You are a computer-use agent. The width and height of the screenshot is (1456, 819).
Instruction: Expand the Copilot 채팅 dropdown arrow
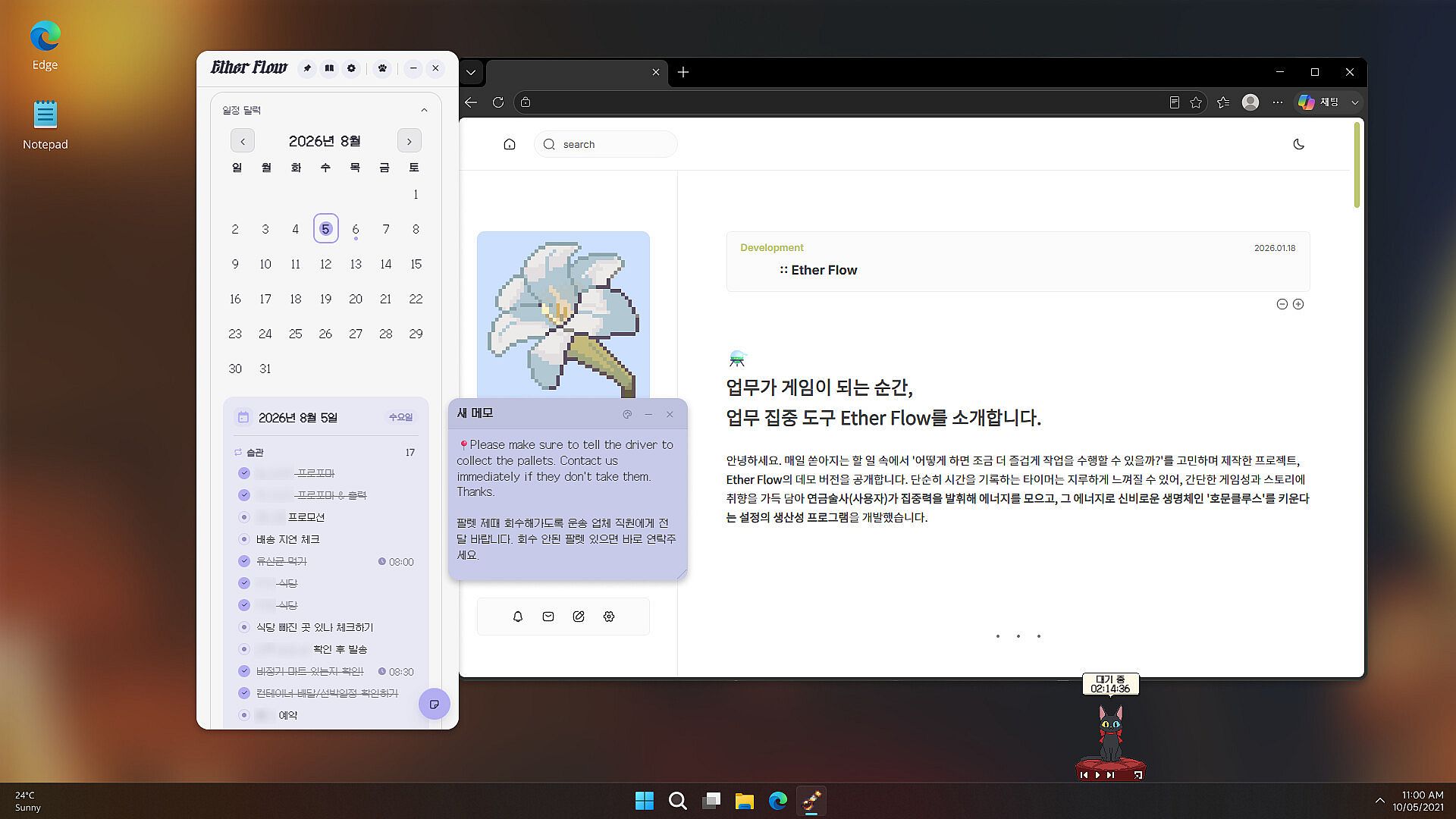click(1354, 102)
